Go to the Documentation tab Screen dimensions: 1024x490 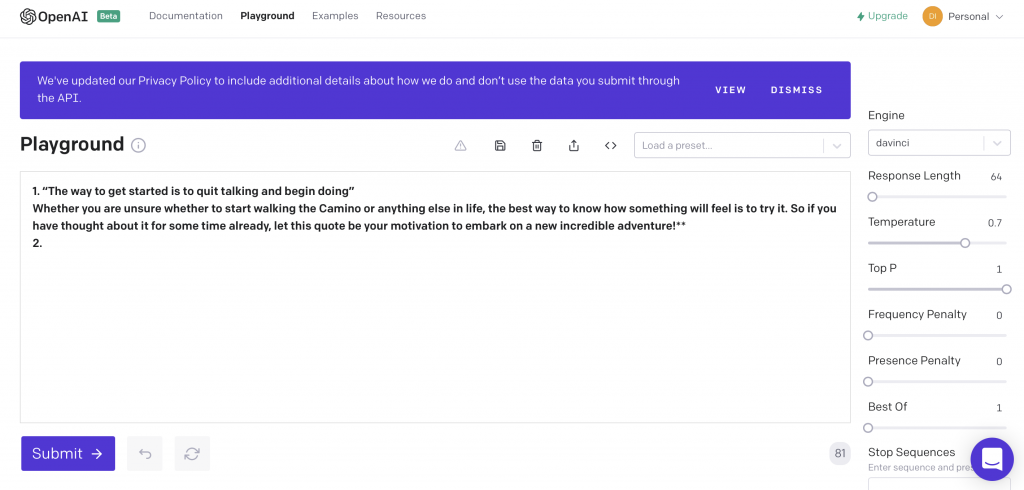coord(185,16)
